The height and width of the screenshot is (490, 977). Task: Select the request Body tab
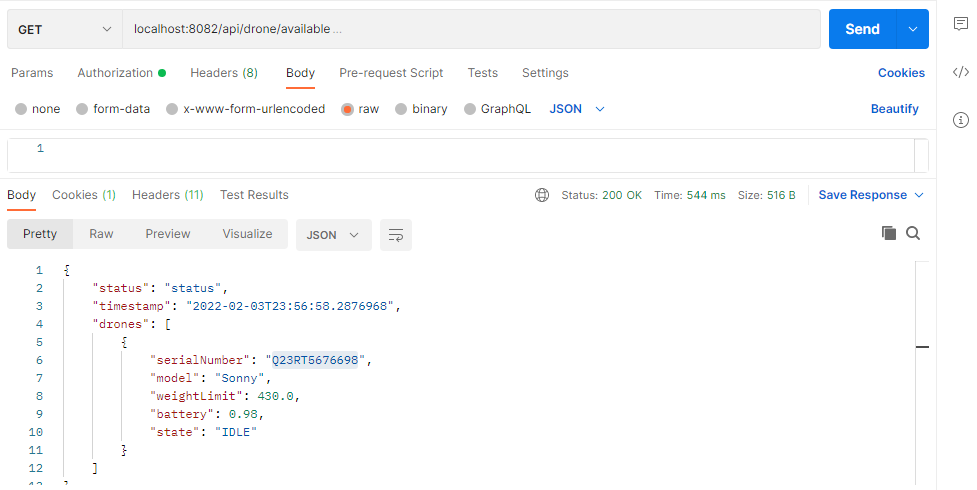pos(300,73)
